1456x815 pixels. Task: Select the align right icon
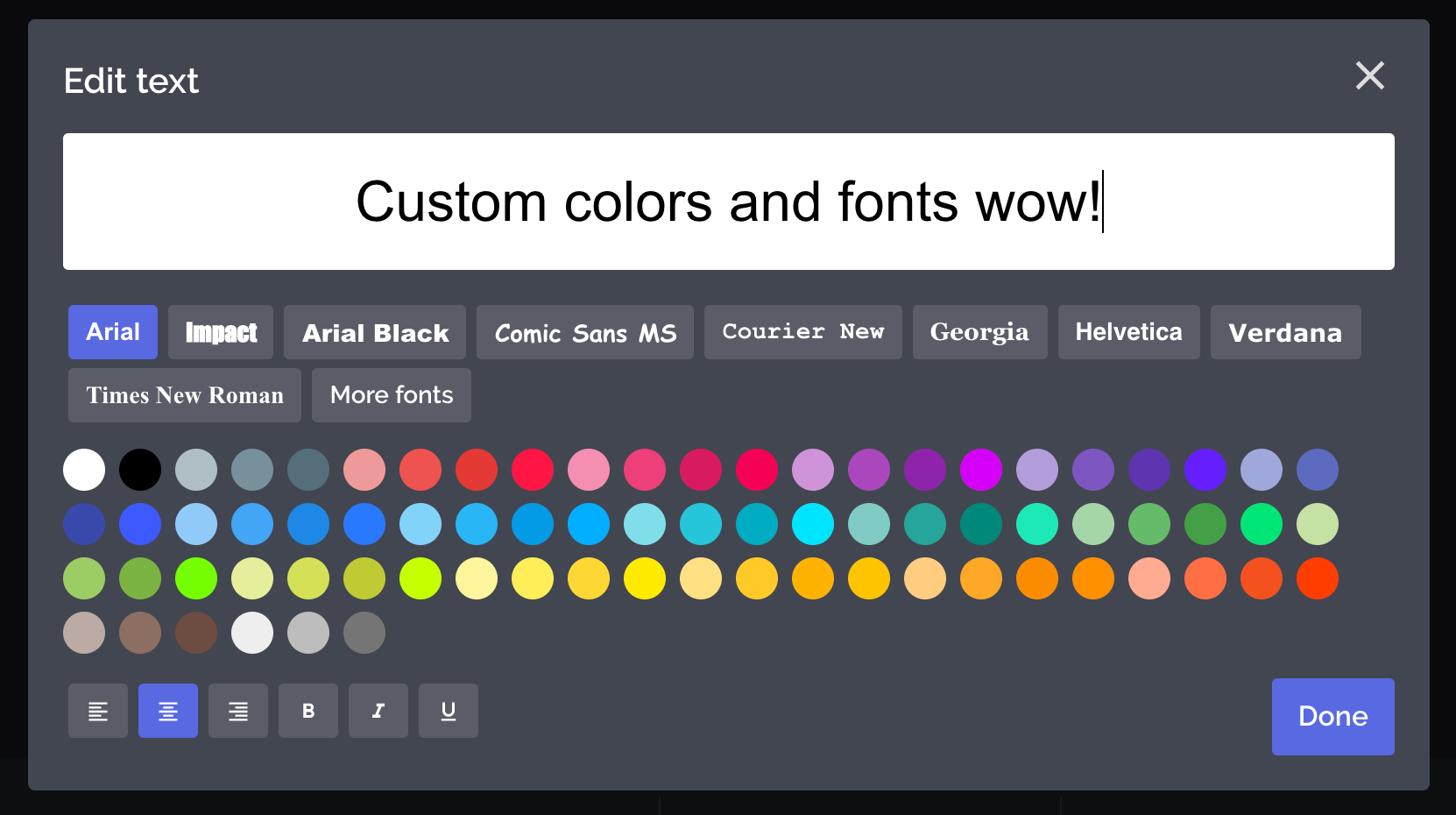pos(238,711)
